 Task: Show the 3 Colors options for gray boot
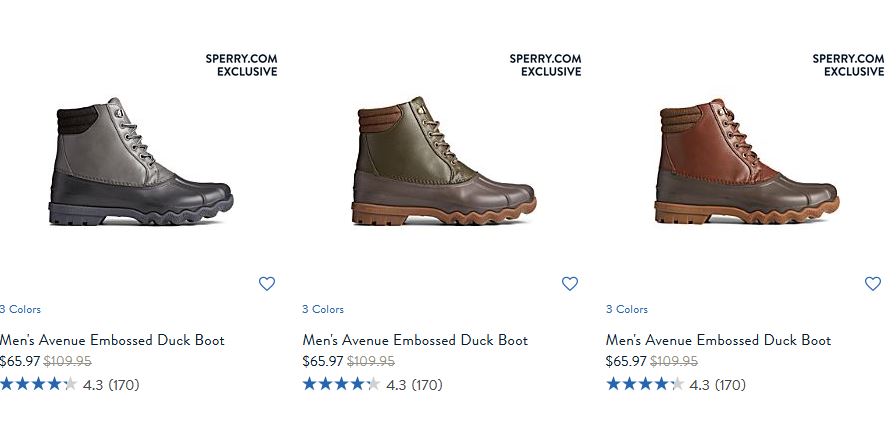(20, 309)
